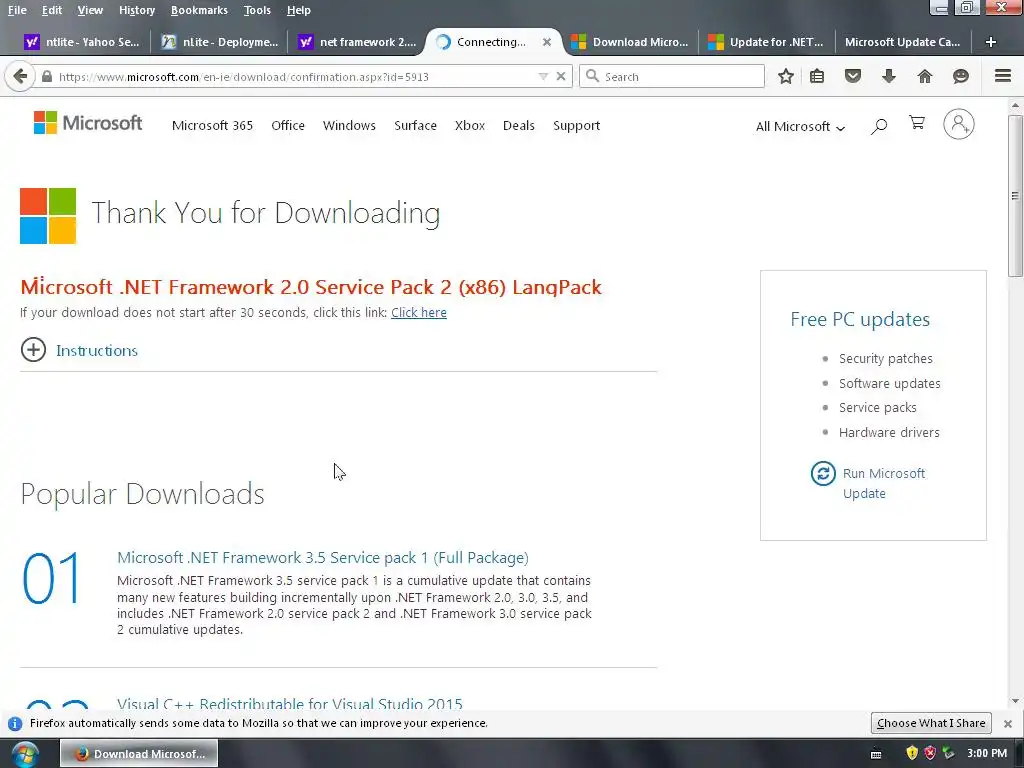This screenshot has width=1024, height=768.
Task: Click the Pocket save icon
Action: pos(852,76)
